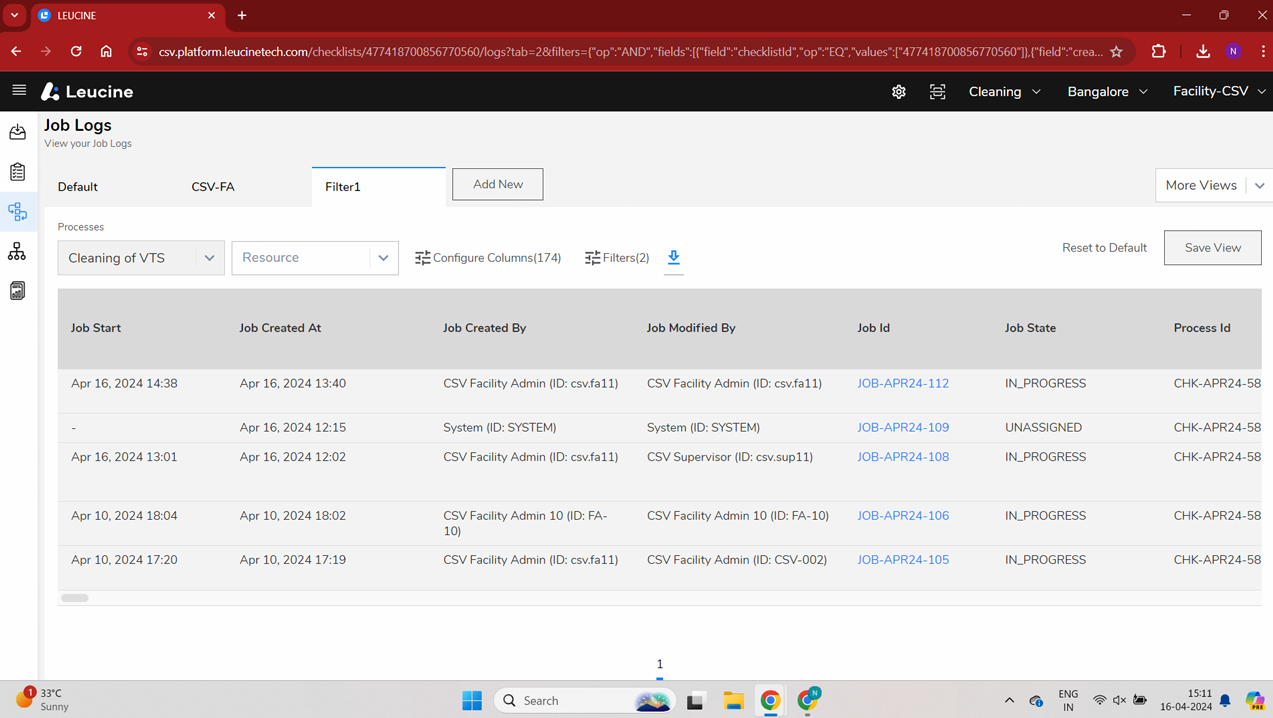Open the inbox icon in sidebar
Viewport: 1273px width, 718px height.
(18, 132)
